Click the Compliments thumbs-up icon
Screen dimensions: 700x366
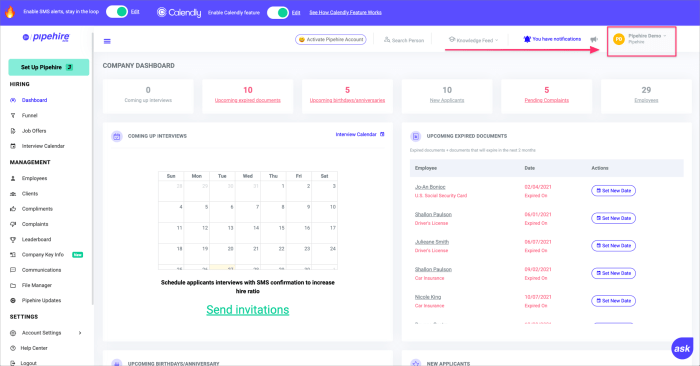(13, 209)
